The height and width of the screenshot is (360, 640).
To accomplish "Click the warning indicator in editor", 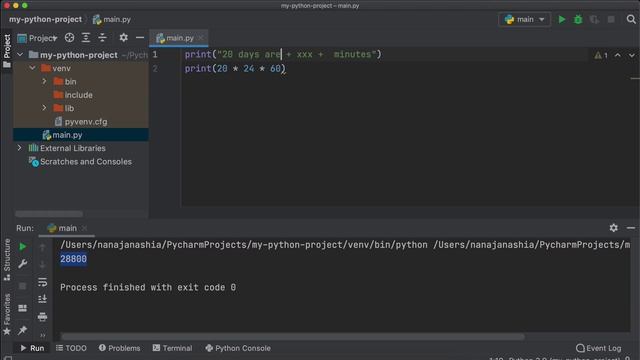I will click(600, 55).
